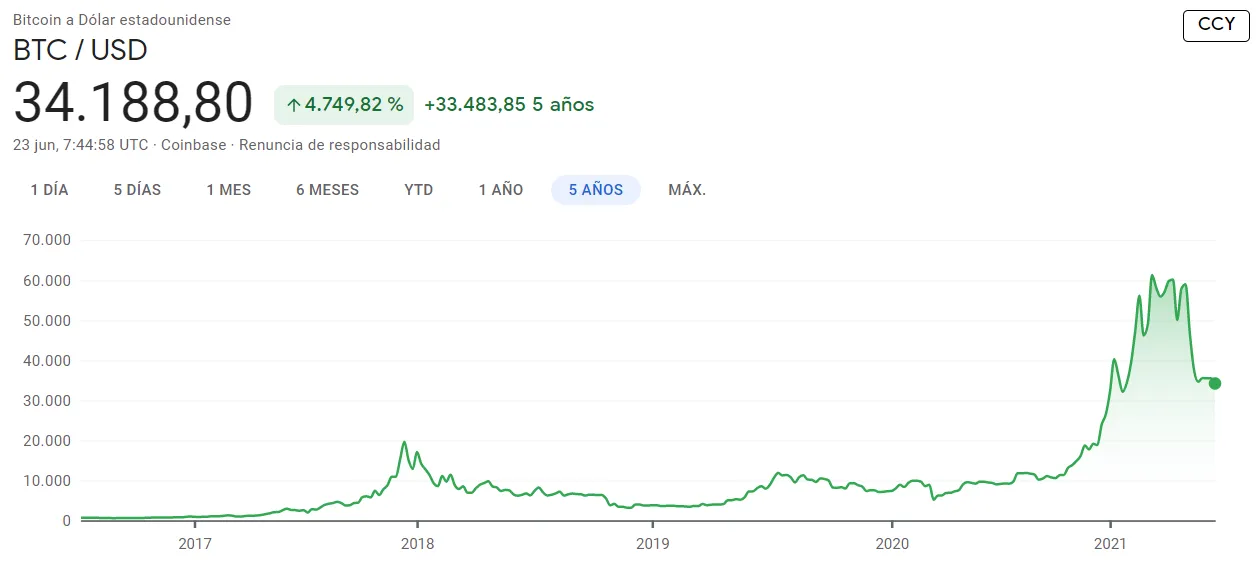The width and height of the screenshot is (1260, 571).
Task: Switch chart to YTD range
Action: click(419, 190)
